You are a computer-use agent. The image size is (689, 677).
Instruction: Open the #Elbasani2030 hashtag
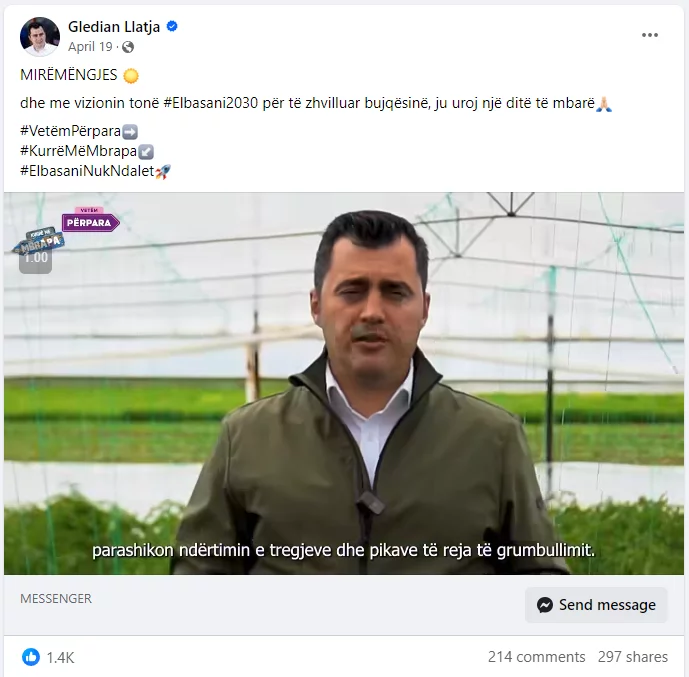tap(210, 103)
